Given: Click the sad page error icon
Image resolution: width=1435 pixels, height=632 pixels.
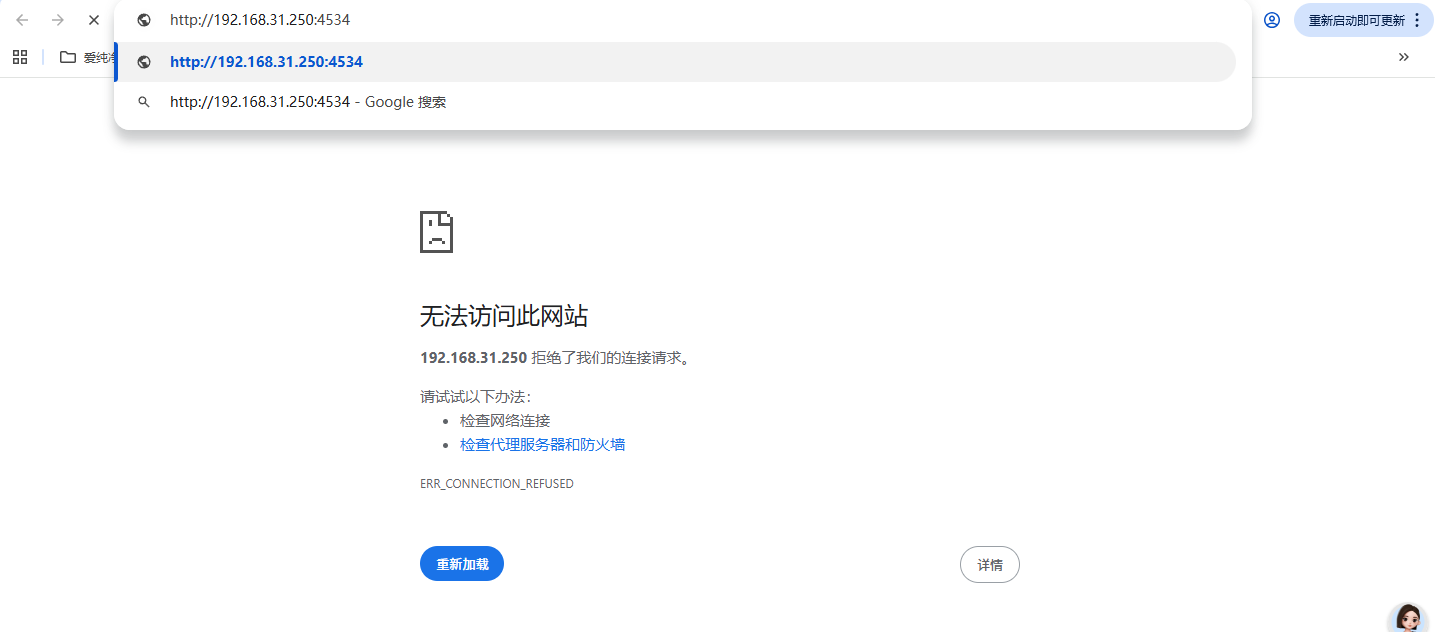Looking at the screenshot, I should click(436, 232).
